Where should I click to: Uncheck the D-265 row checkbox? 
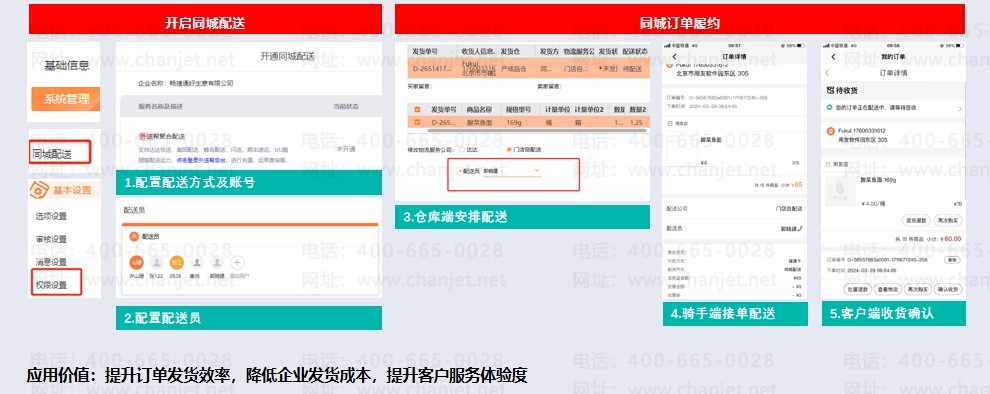tap(417, 122)
